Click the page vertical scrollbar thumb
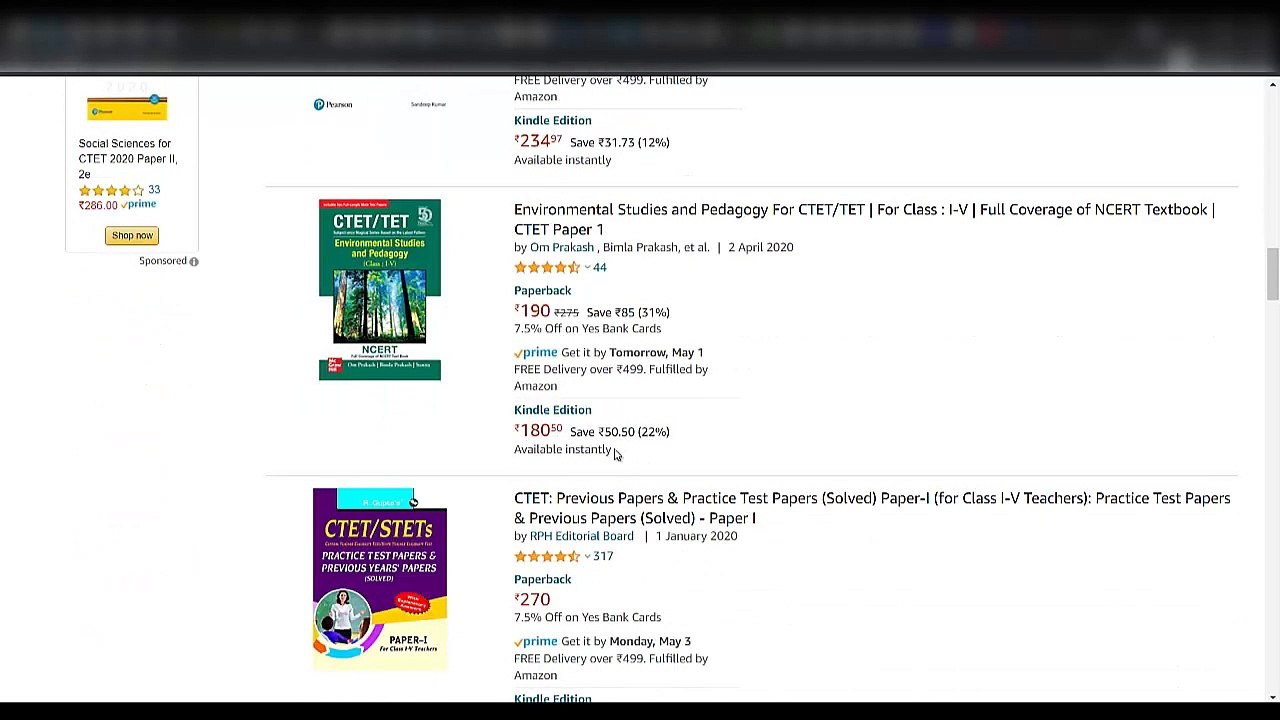The width and height of the screenshot is (1280, 720). pos(1272,274)
